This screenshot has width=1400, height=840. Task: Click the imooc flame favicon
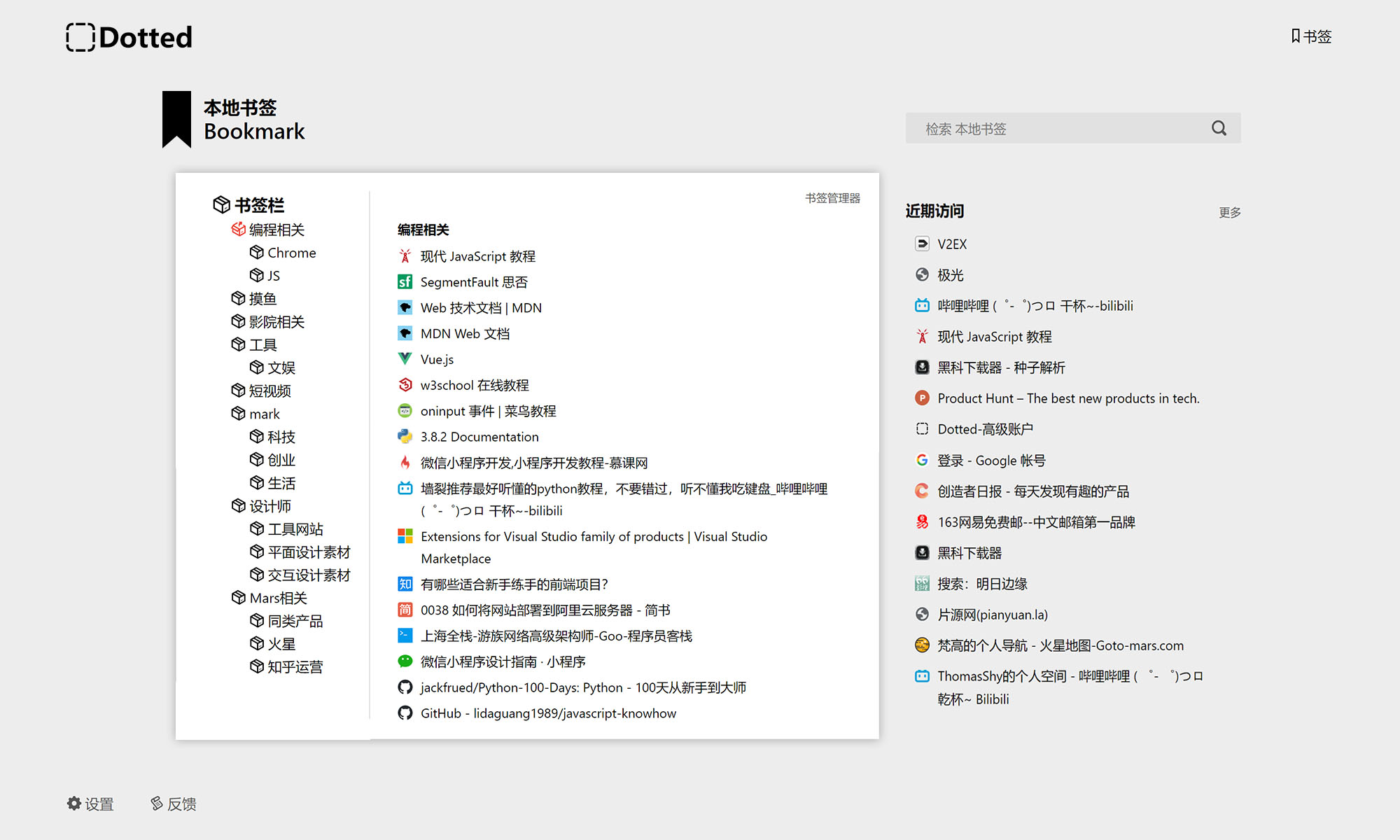point(405,462)
